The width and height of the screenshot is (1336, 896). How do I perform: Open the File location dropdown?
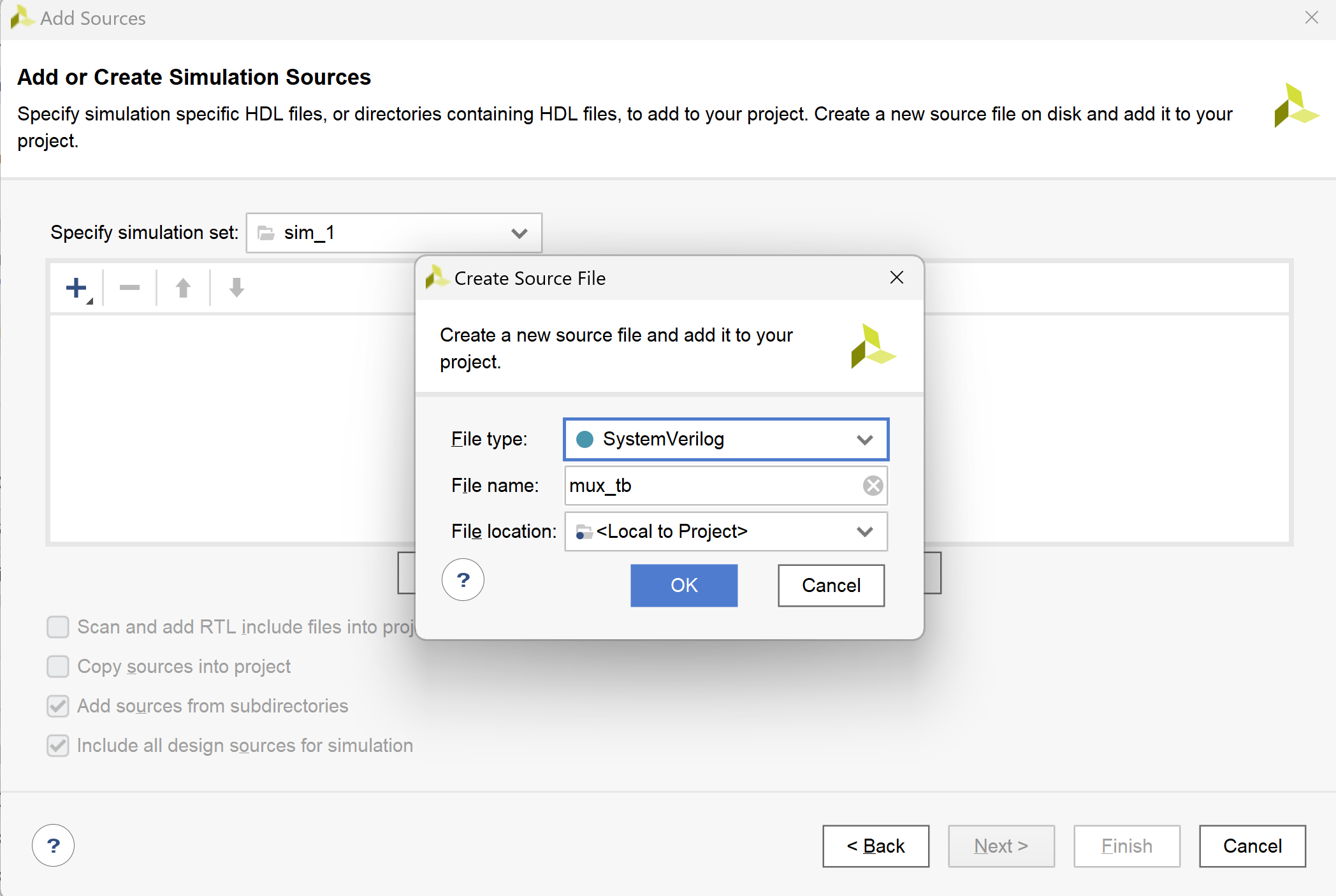[726, 531]
